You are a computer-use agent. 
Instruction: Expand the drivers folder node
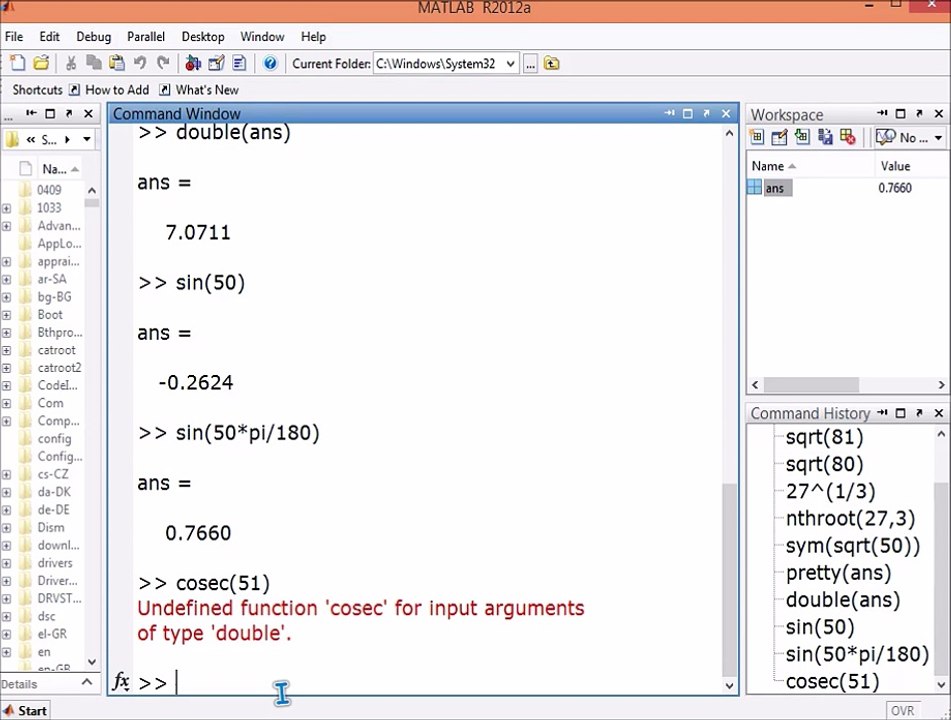click(x=7, y=564)
